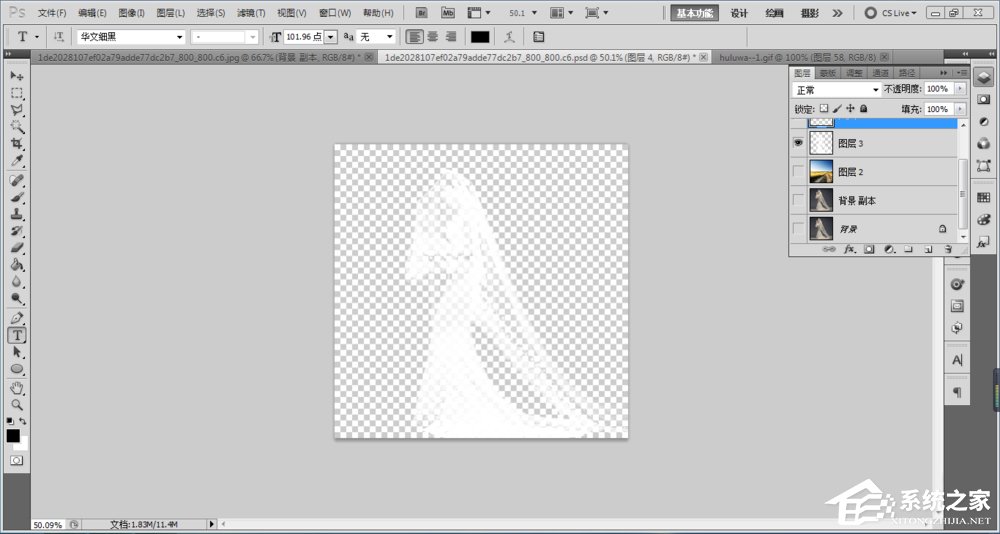Select the Blur tool
This screenshot has height=534, width=1000.
click(x=17, y=281)
